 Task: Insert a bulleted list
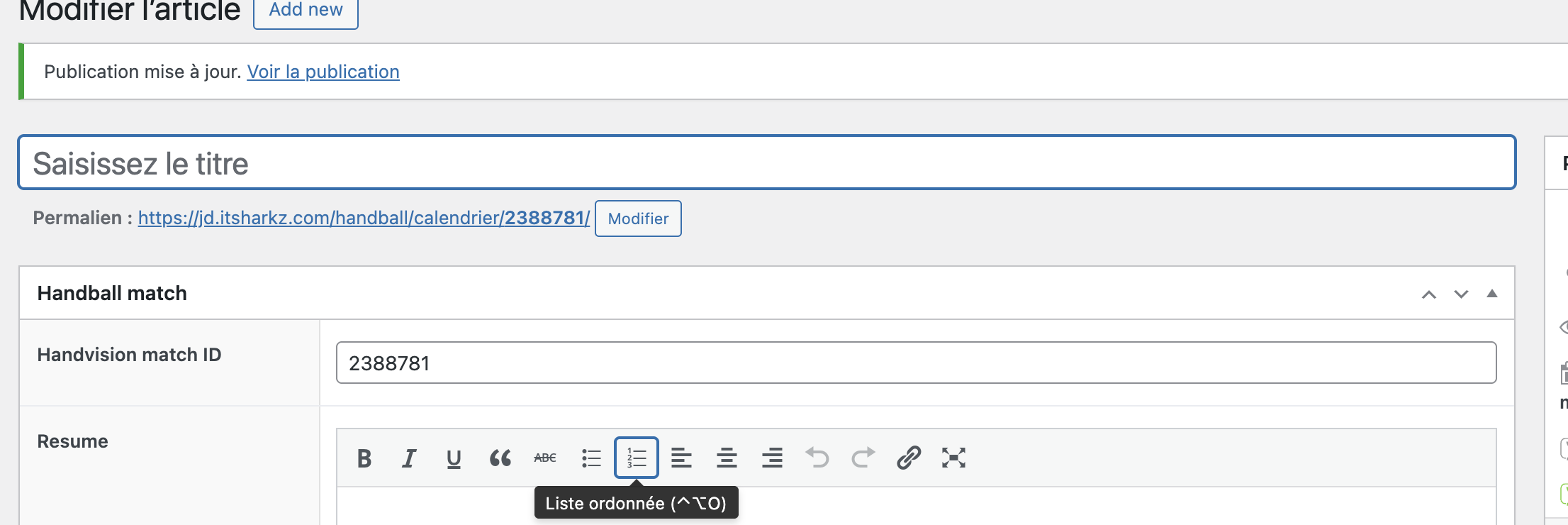(591, 458)
